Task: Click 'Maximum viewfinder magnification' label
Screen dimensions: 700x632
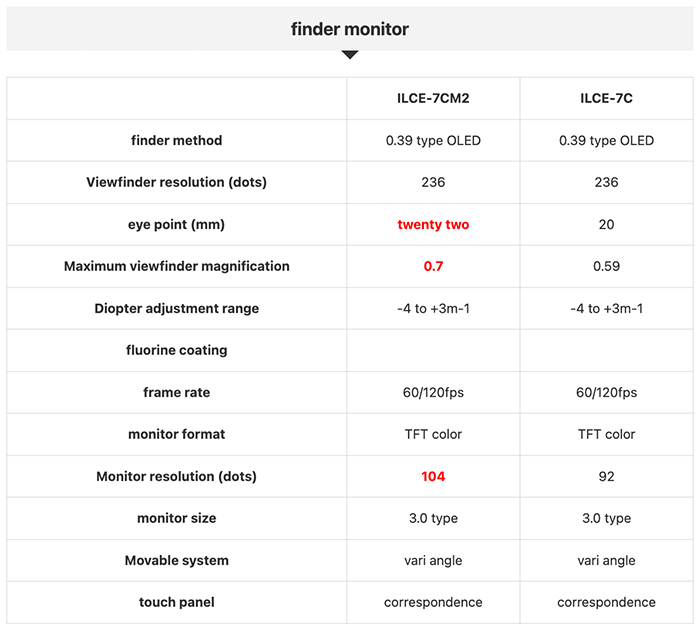Action: pos(176,266)
